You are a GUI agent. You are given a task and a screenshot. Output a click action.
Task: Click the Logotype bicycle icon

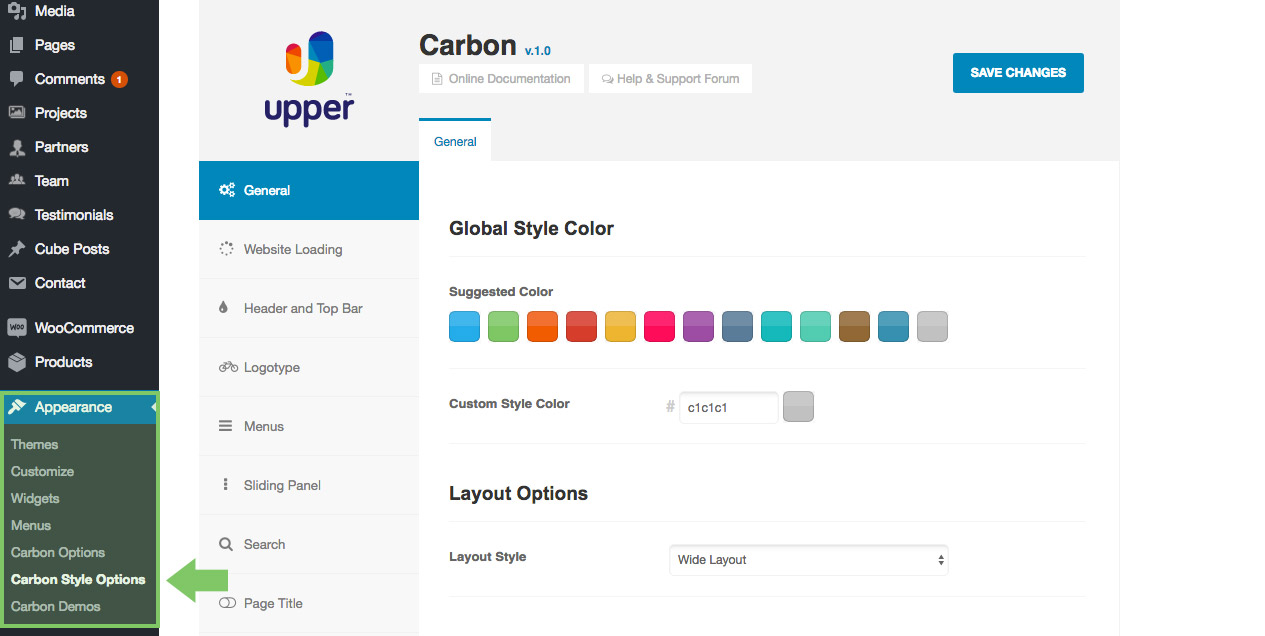227,367
